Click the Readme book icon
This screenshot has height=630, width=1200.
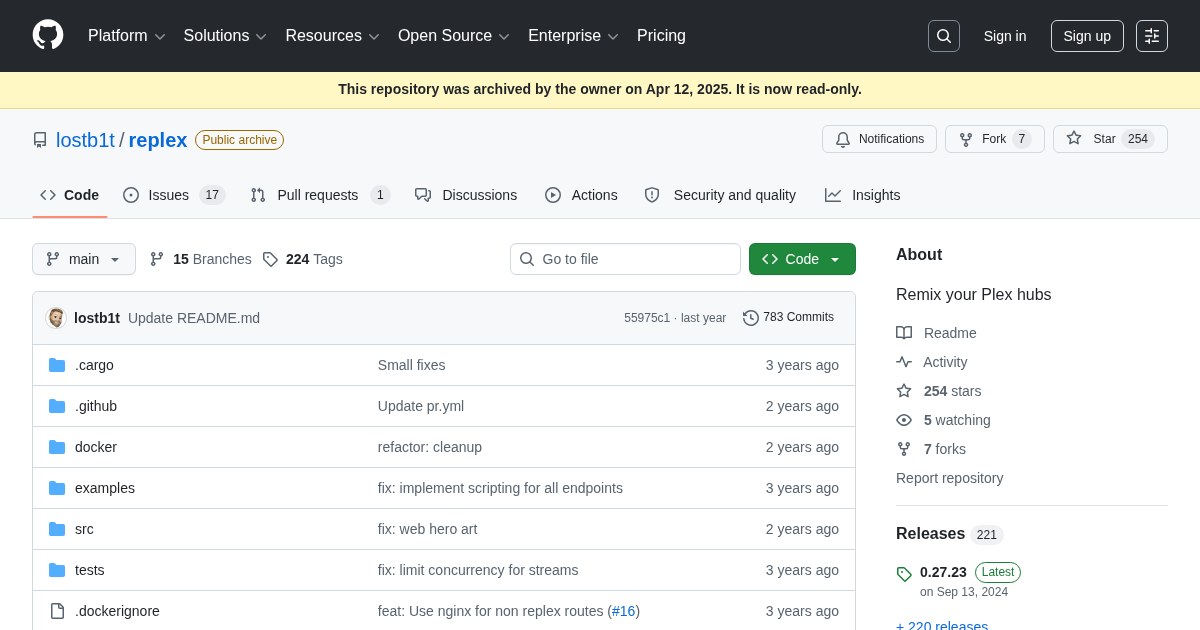coord(904,333)
